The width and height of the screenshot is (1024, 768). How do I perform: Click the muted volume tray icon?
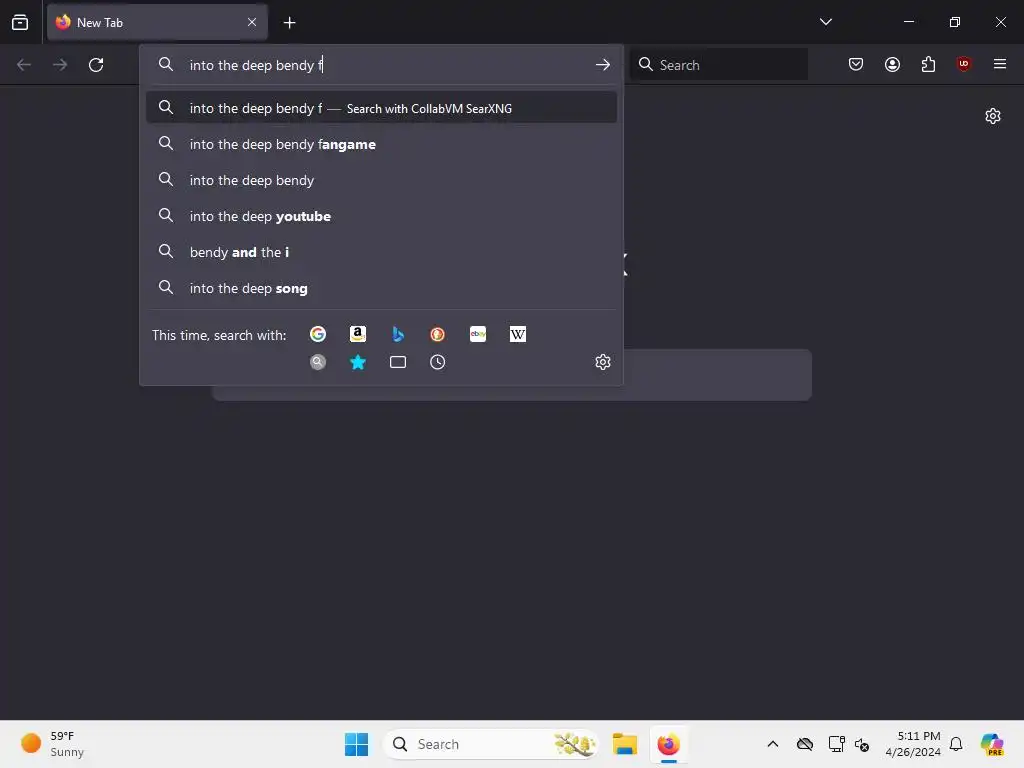click(862, 744)
